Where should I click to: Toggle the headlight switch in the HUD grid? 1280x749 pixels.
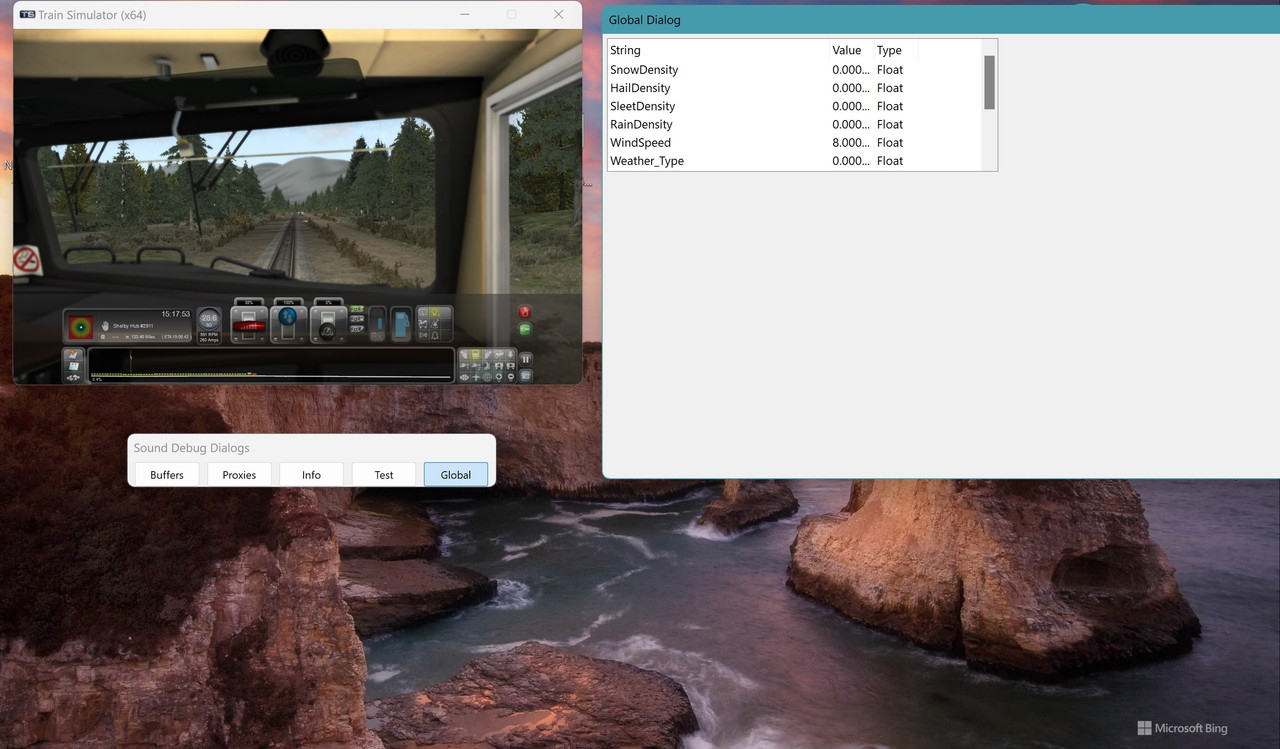click(434, 313)
